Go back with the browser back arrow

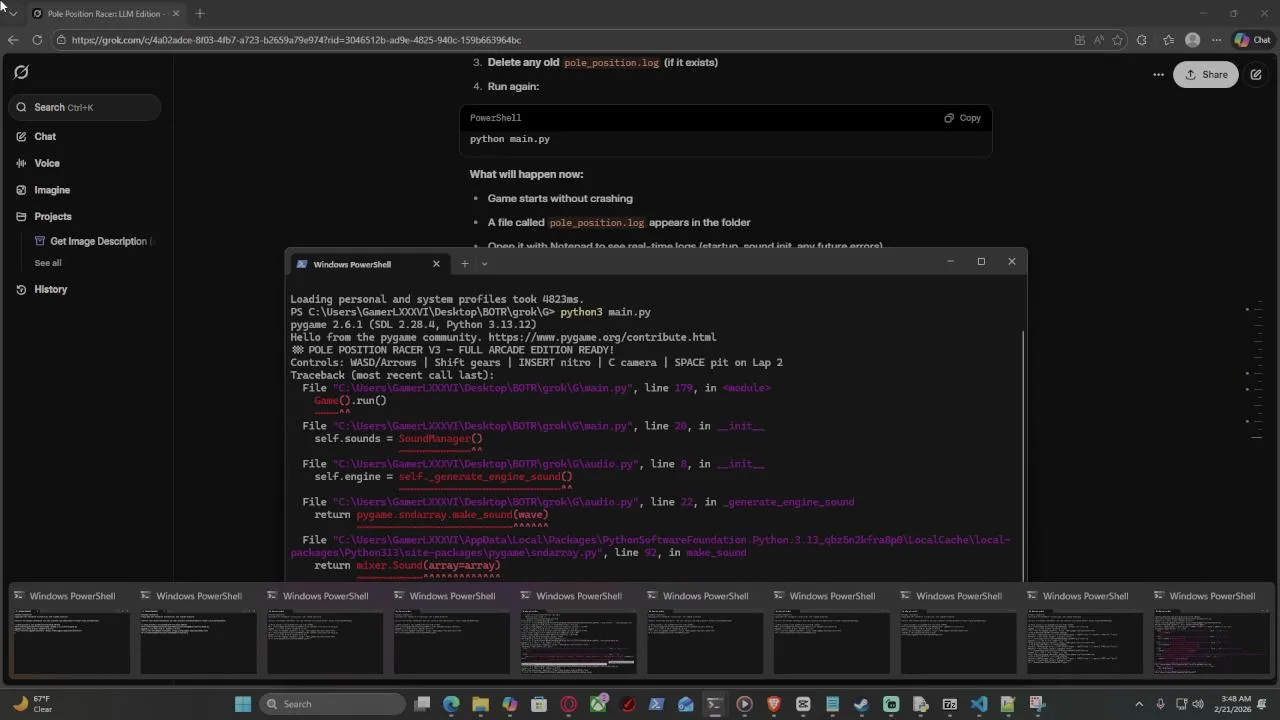(x=13, y=40)
